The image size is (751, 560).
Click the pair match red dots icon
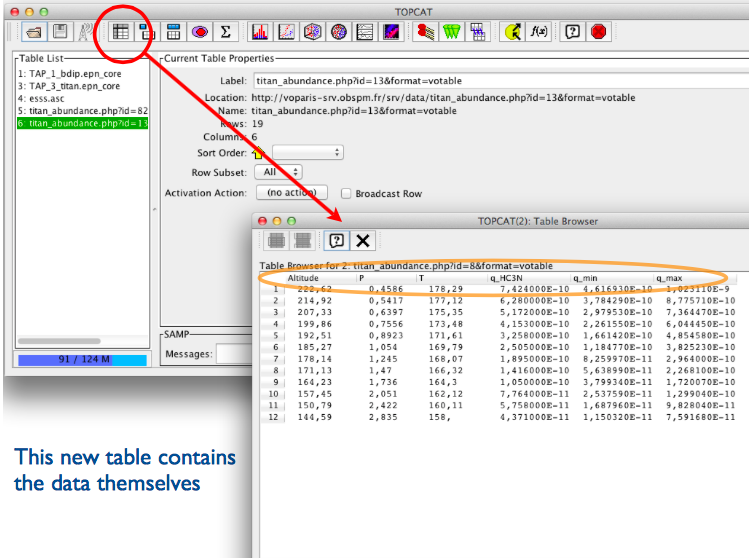[x=425, y=32]
